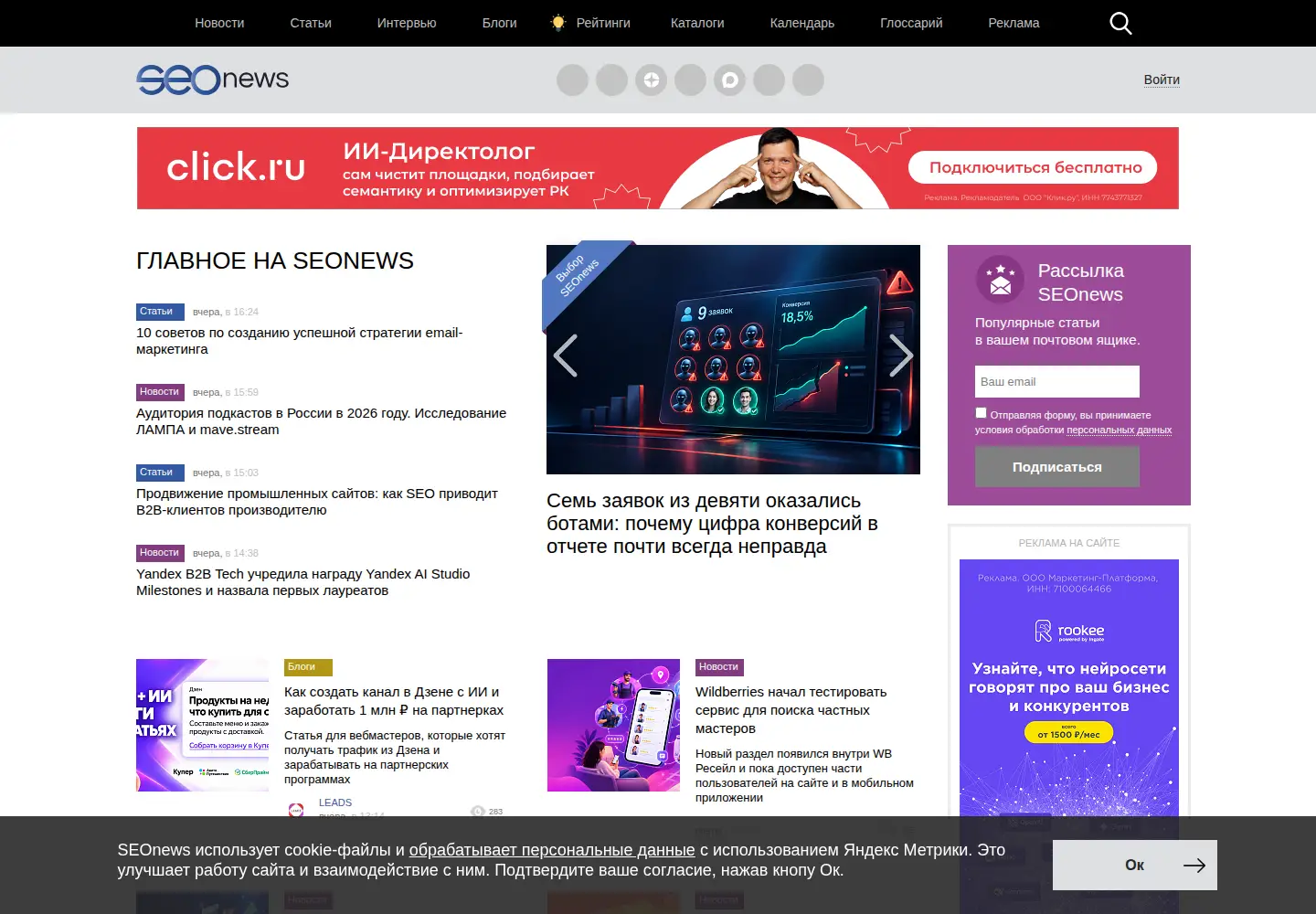1316x914 pixels.
Task: Open the Реклама menu item
Action: click(x=1014, y=23)
